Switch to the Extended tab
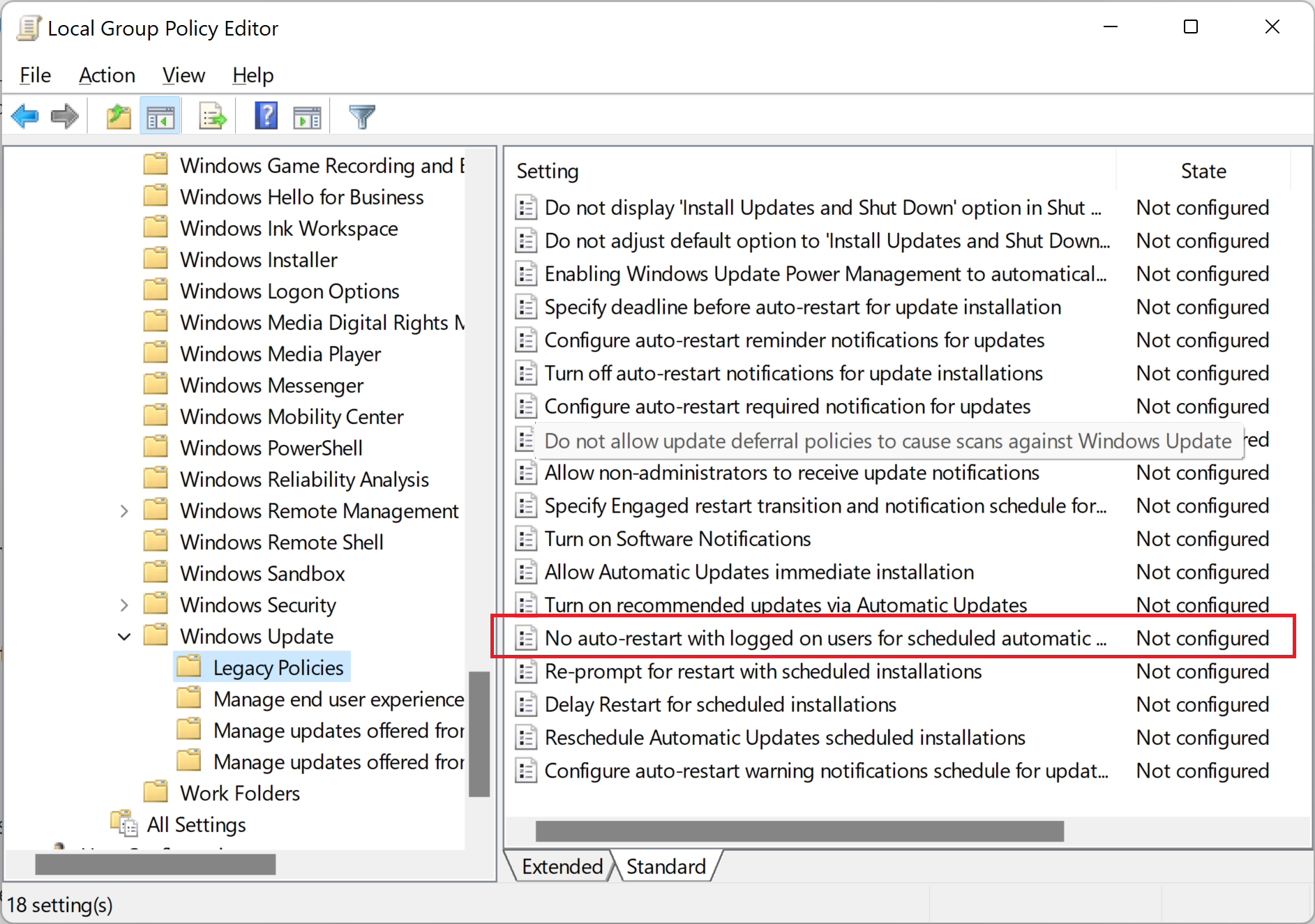1315x924 pixels. pos(562,866)
